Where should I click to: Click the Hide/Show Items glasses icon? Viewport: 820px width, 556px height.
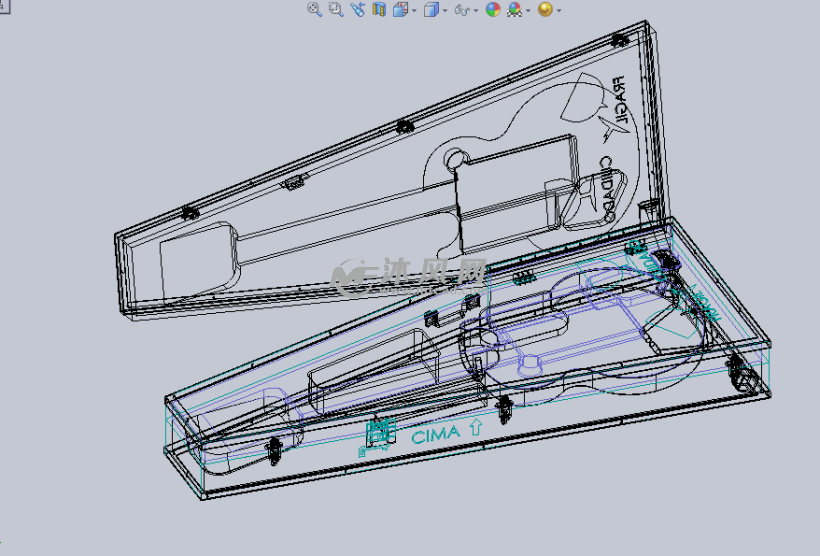point(461,9)
